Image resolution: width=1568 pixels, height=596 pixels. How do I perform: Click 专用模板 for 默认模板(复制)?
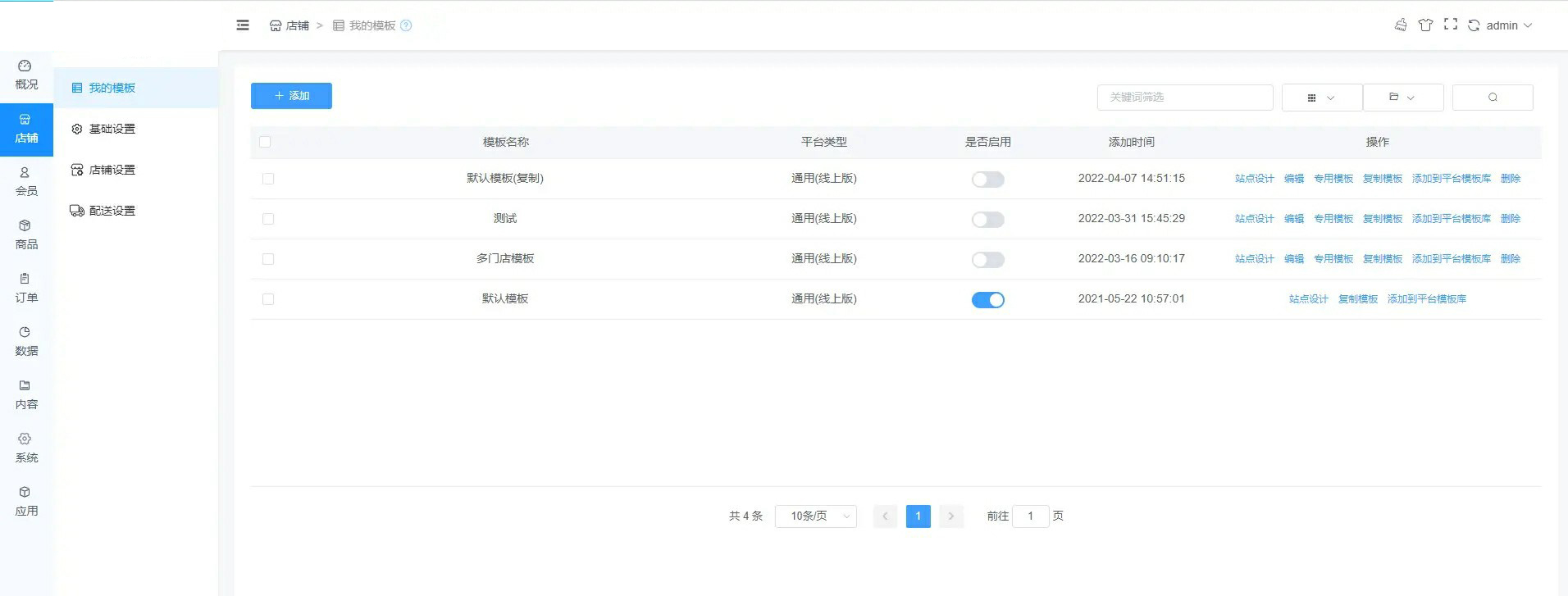point(1333,179)
